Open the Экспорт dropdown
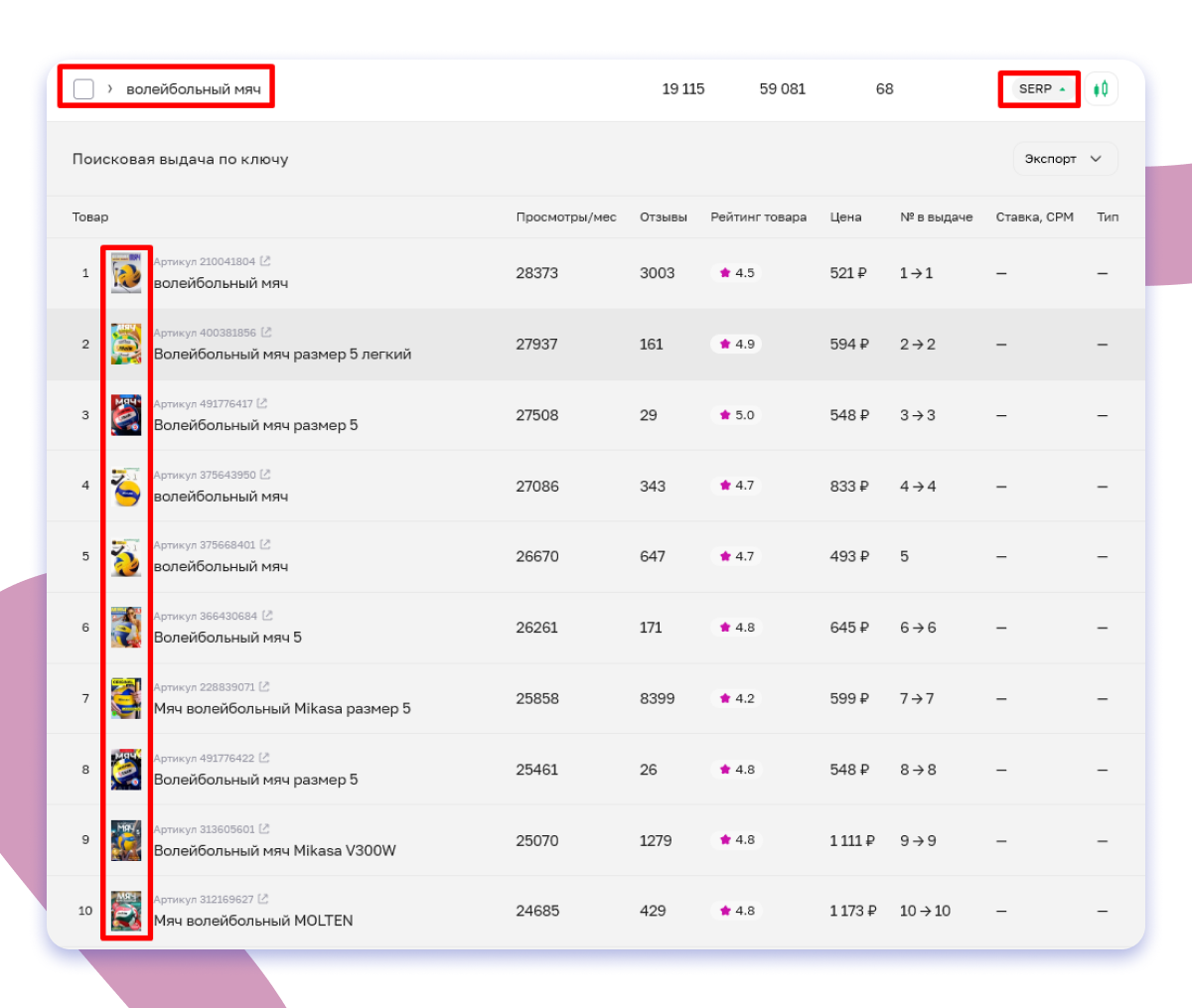 (x=1064, y=159)
